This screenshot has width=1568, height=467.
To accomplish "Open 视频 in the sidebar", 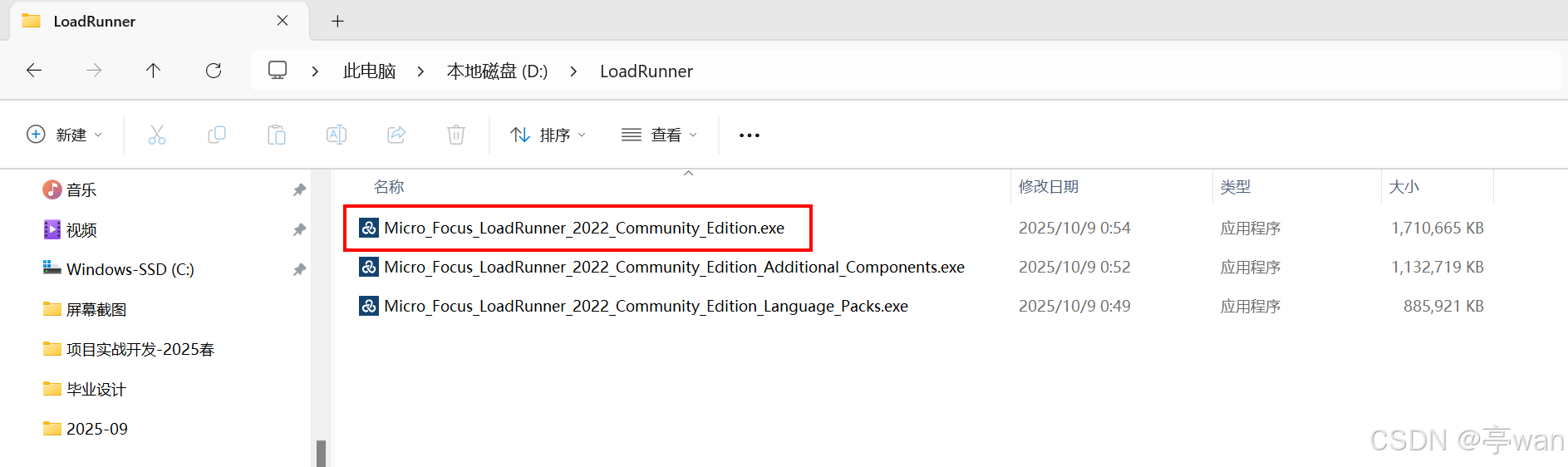I will (x=81, y=230).
